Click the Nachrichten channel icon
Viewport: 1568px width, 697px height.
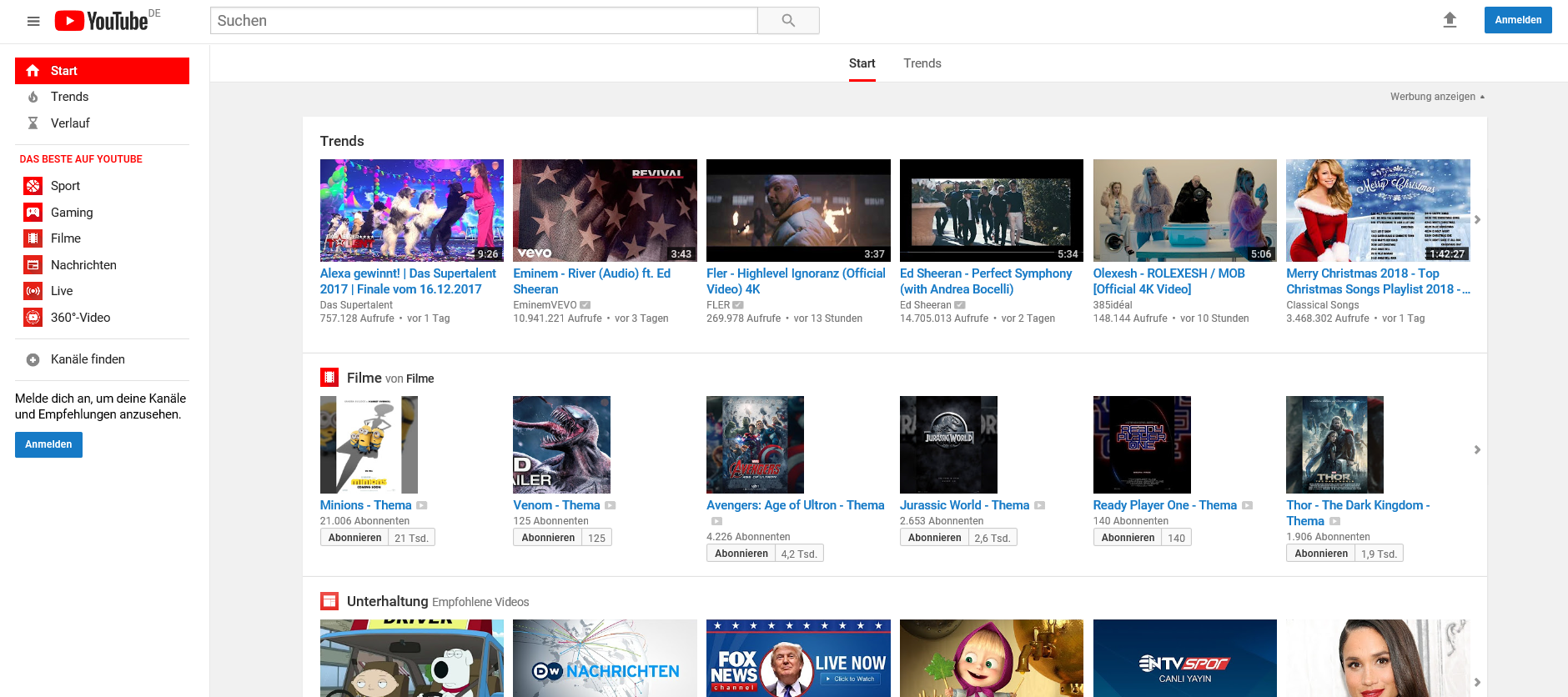(x=33, y=265)
